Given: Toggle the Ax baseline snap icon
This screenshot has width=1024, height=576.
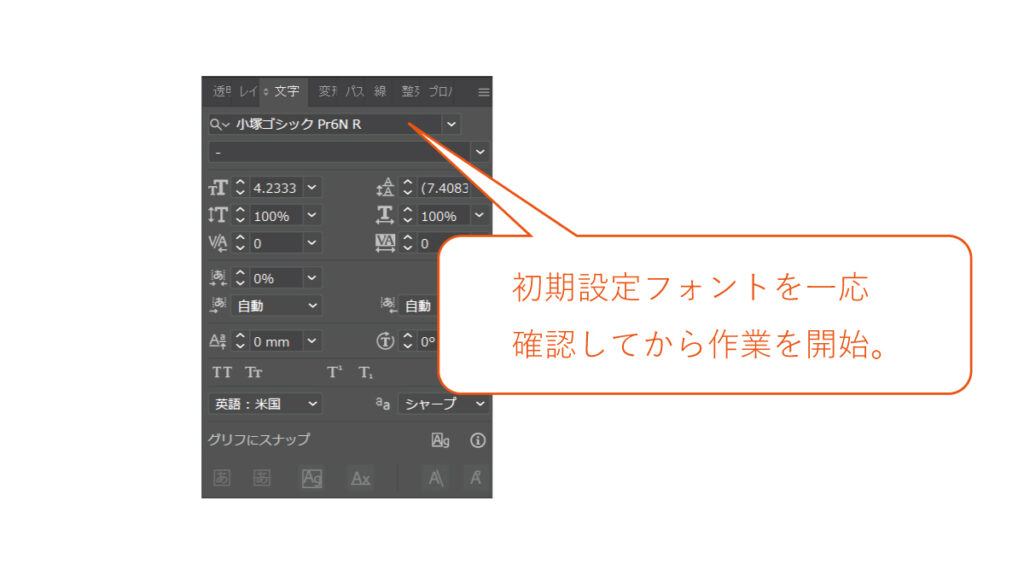Looking at the screenshot, I should tap(360, 479).
